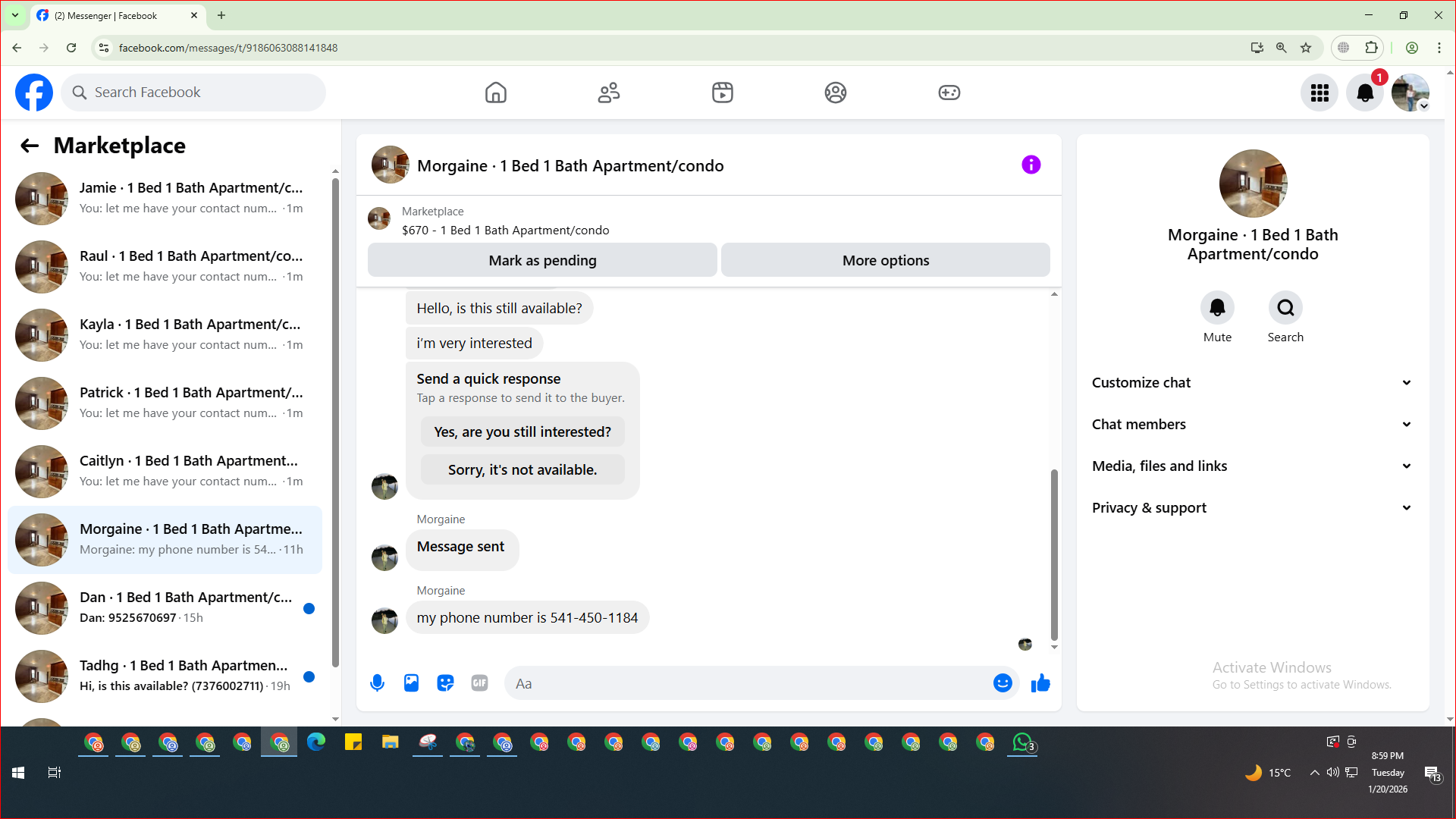Expand the Chat members section
Image resolution: width=1456 pixels, height=819 pixels.
pos(1253,425)
